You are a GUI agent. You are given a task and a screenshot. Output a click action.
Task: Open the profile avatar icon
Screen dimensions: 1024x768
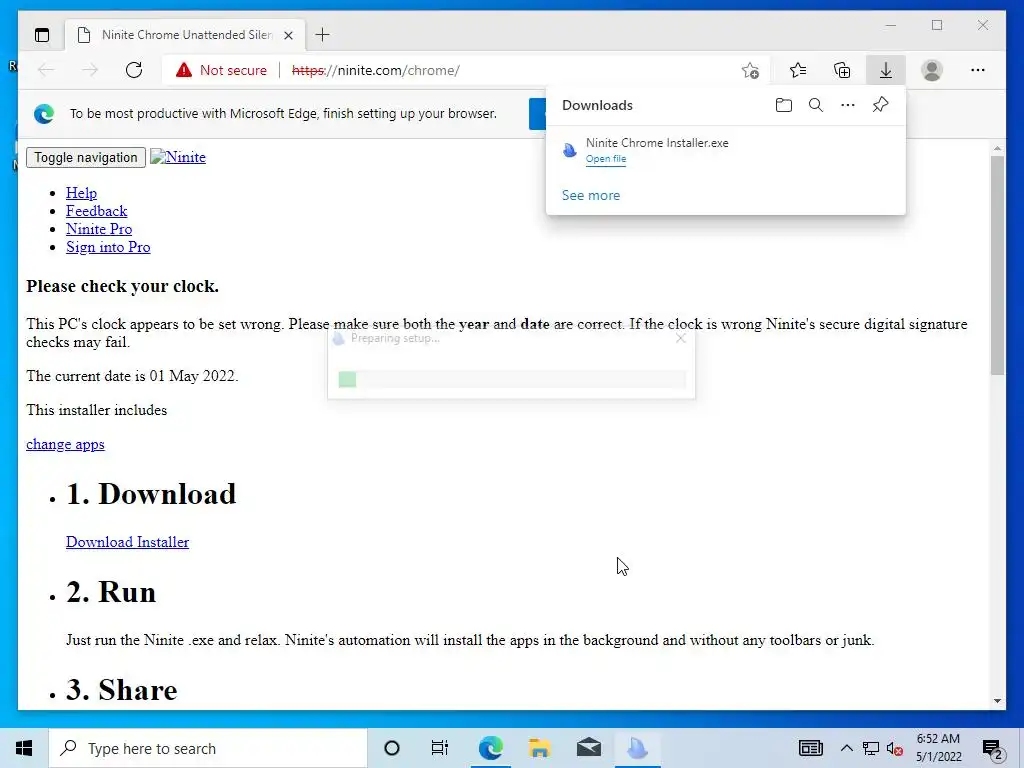pos(932,70)
